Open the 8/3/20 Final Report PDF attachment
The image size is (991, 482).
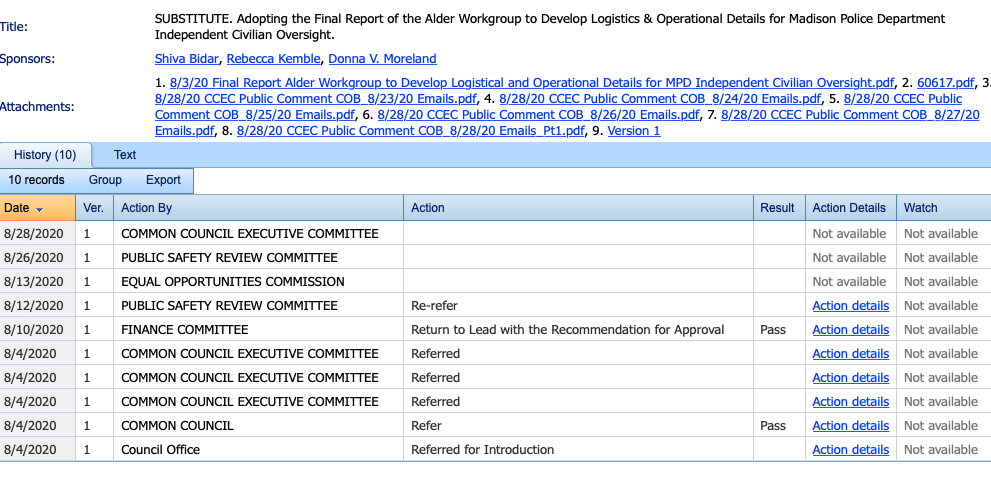pyautogui.click(x=532, y=83)
